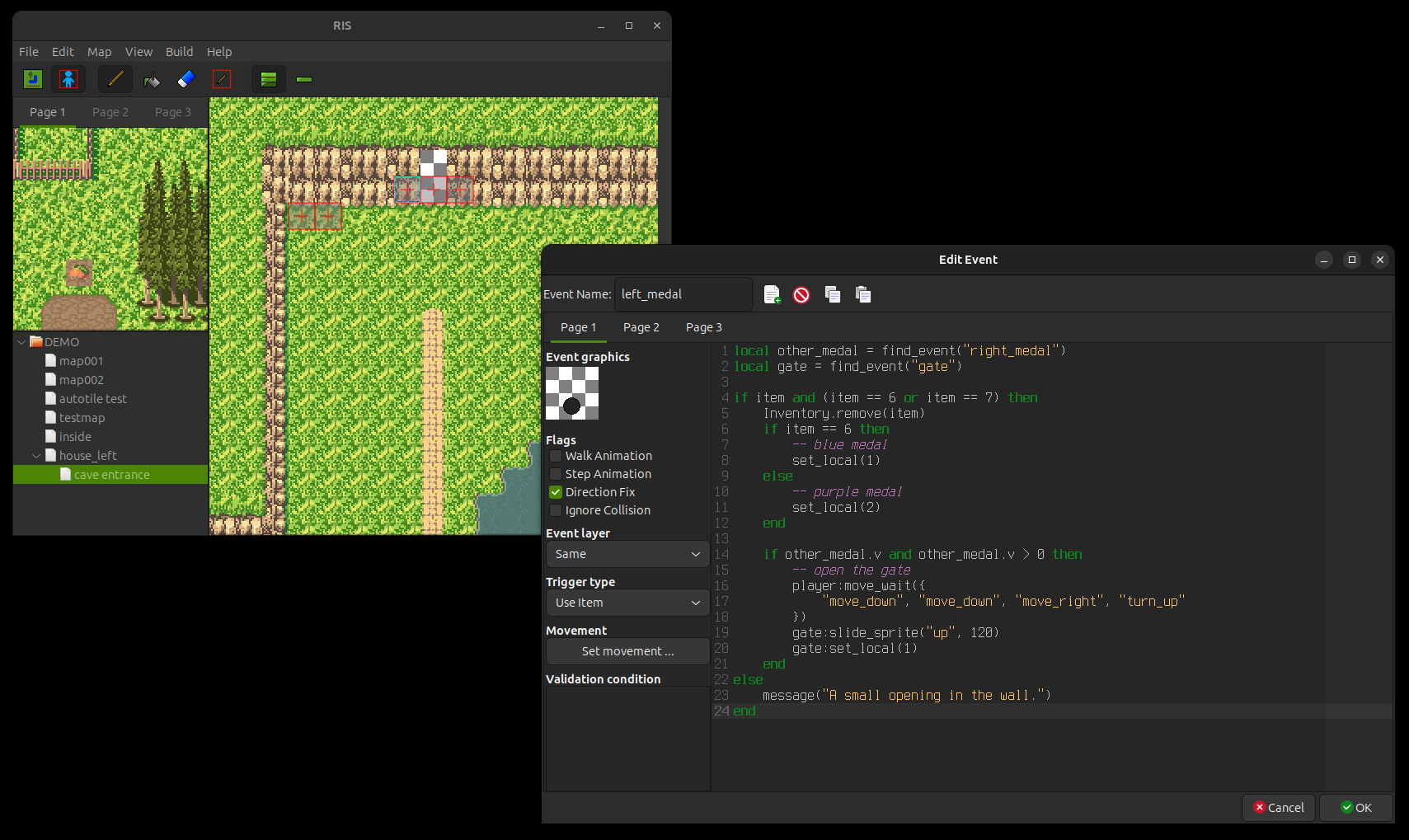Switch to Page 2 in Edit Event

641,327
